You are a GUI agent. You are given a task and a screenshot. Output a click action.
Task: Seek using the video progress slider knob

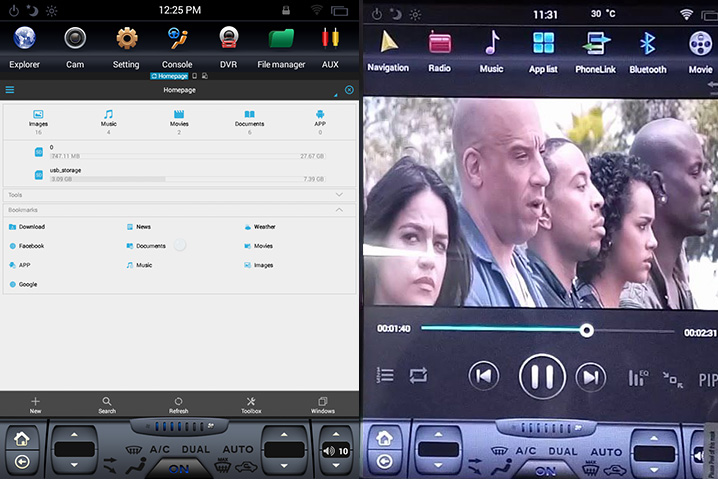point(587,330)
